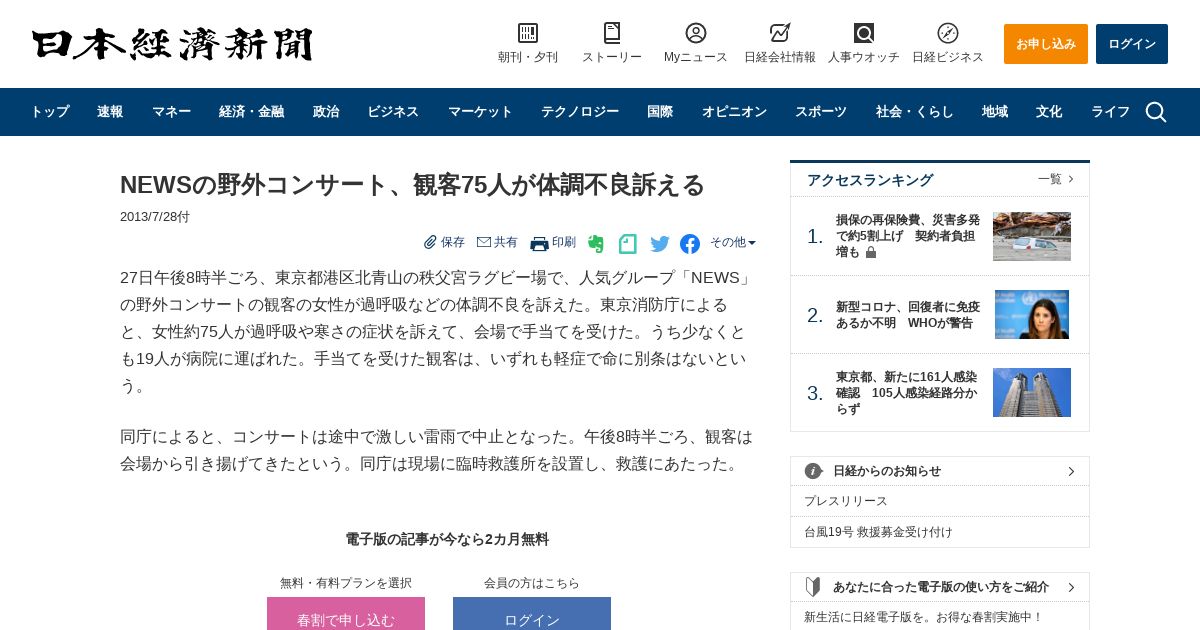This screenshot has width=1200, height=630.
Task: Open the 朝刊・夕刊 newspaper icon
Action: click(x=528, y=33)
